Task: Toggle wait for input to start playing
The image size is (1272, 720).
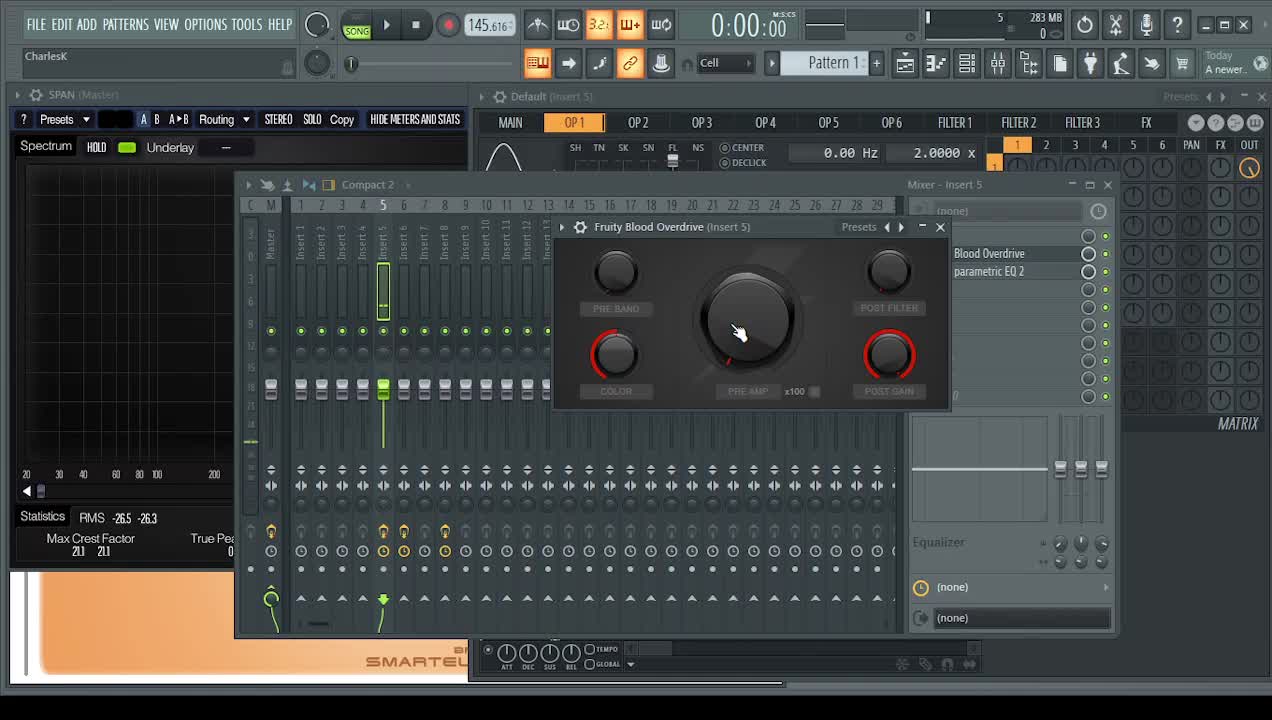Action: coord(568,25)
